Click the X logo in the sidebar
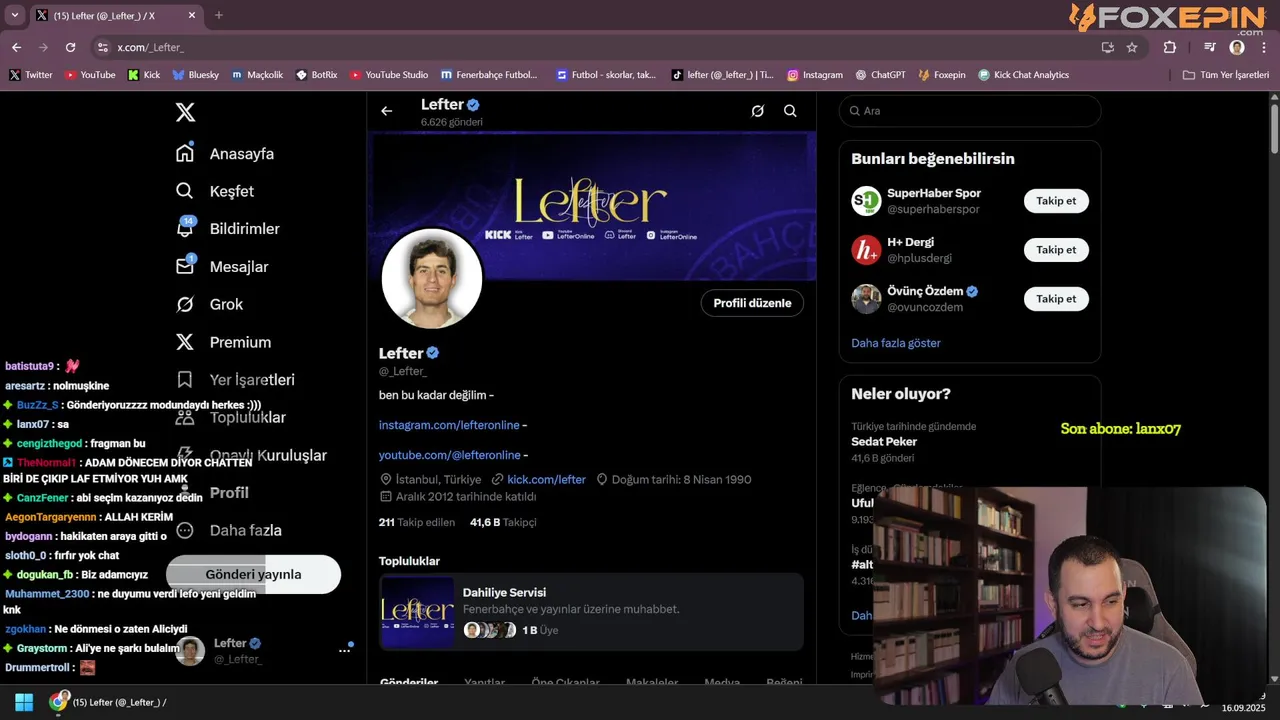Image resolution: width=1280 pixels, height=720 pixels. (x=185, y=112)
